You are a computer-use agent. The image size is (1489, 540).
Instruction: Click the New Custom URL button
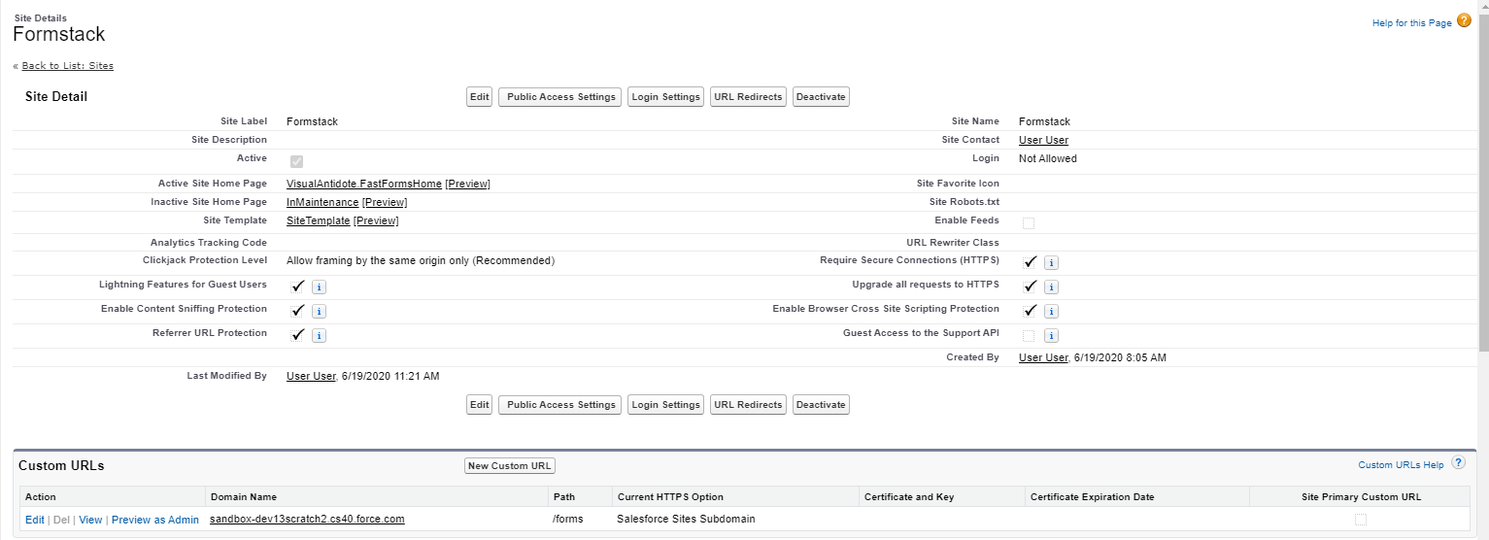click(x=510, y=466)
